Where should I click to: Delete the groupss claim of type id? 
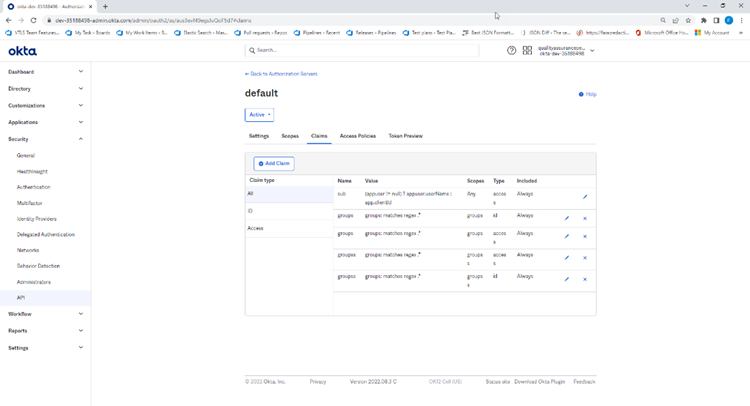(x=585, y=279)
